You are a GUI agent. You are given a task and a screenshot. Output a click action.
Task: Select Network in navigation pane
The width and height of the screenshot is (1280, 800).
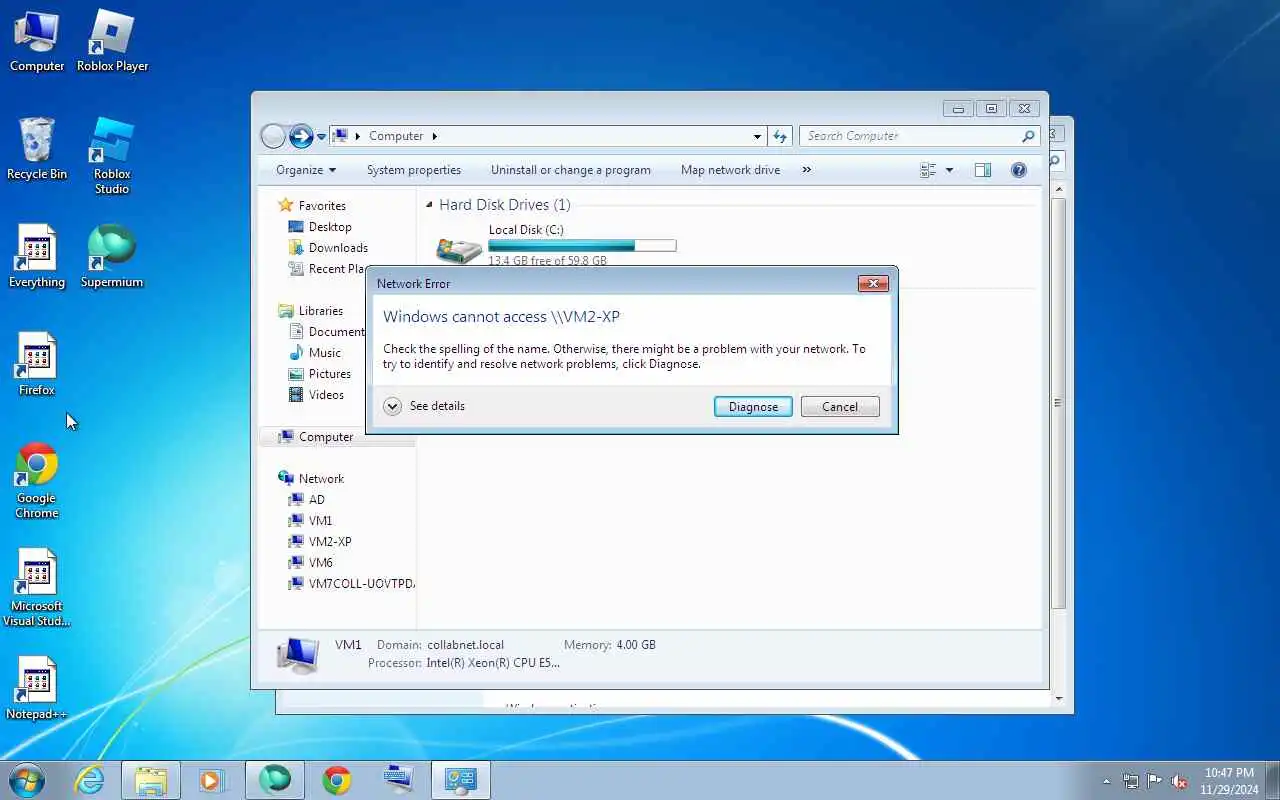321,479
